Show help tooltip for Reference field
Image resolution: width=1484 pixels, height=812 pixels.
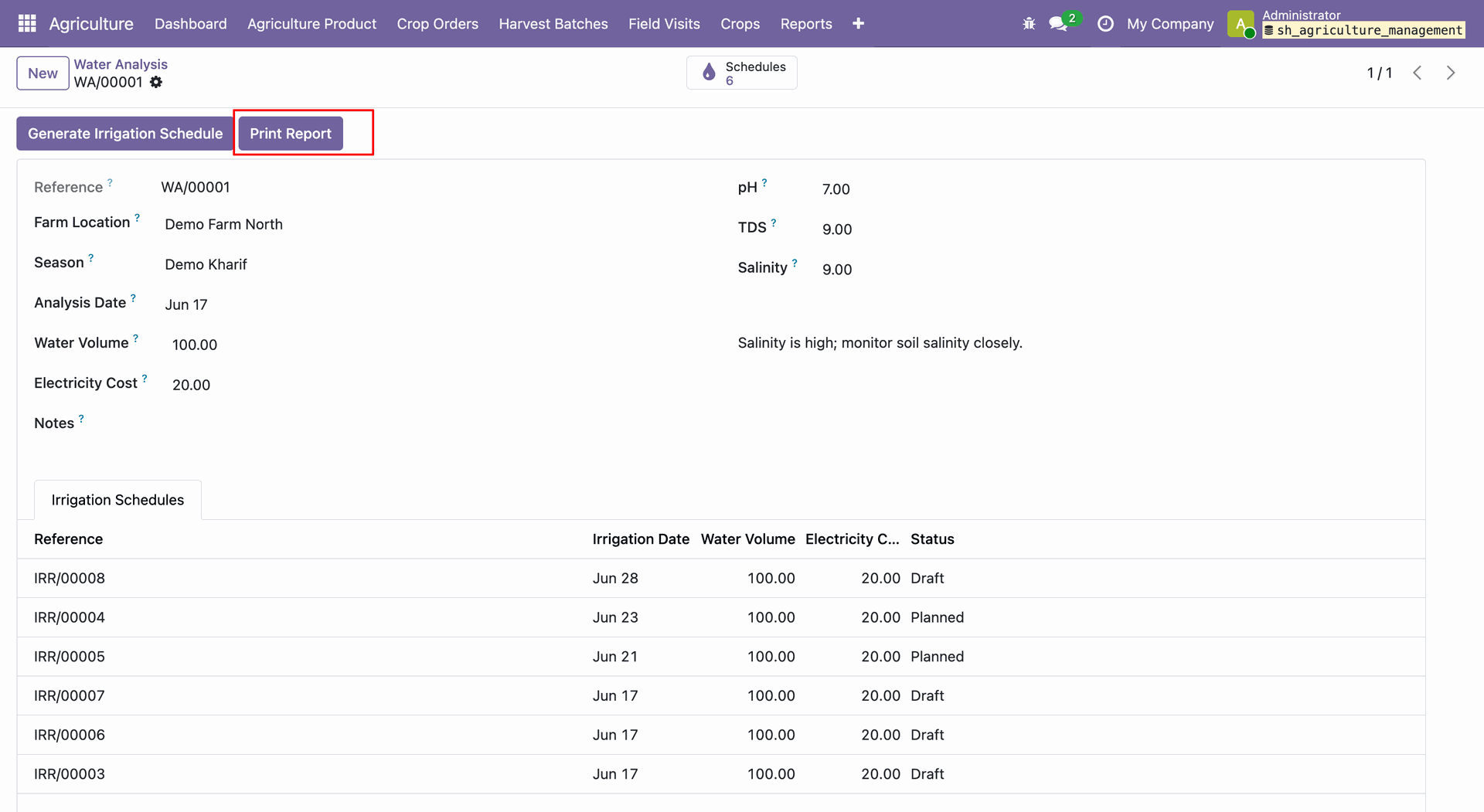coord(110,183)
